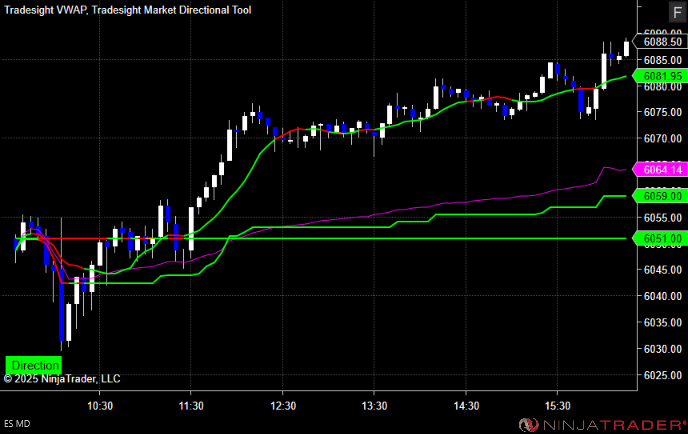The height and width of the screenshot is (434, 688).
Task: Click the copyright 2025 NinjaTrader, LLC text
Action: 62,379
